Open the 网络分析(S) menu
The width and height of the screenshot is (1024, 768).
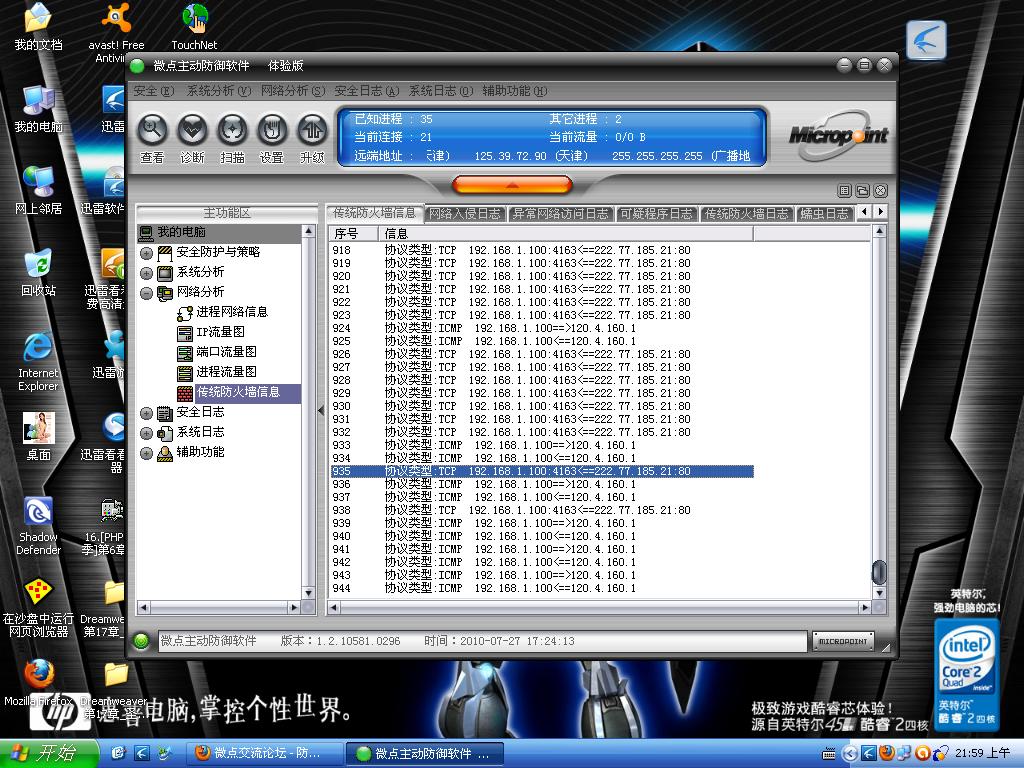coord(293,91)
